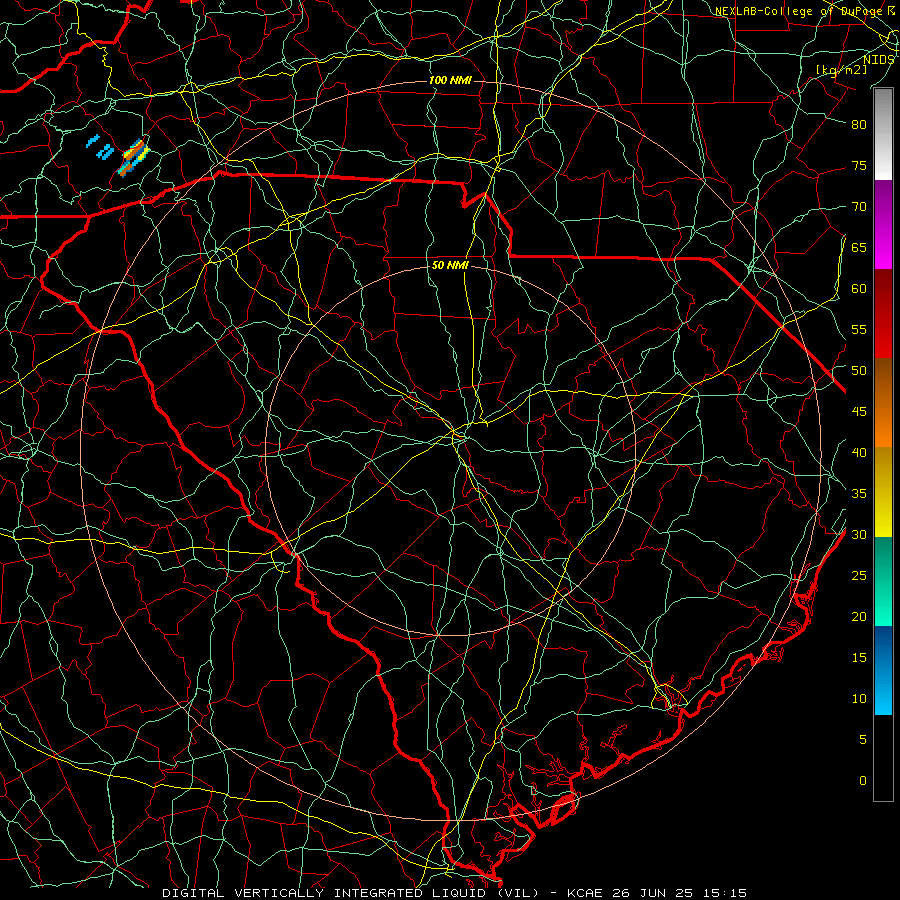Pick the green-teal segment of color bar
Image resolution: width=900 pixels, height=900 pixels.
tap(883, 581)
